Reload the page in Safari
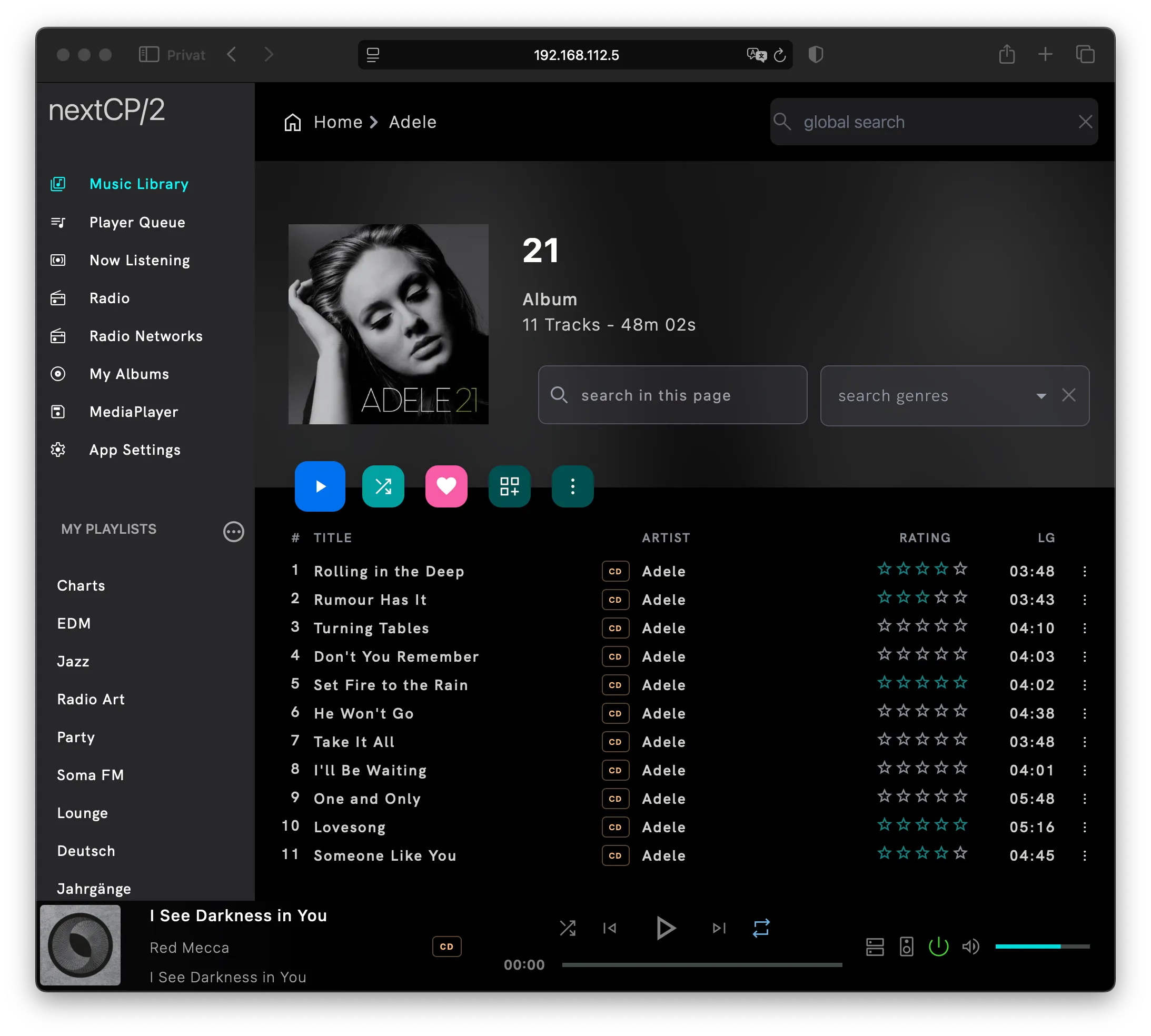The image size is (1151, 1036). pos(780,55)
